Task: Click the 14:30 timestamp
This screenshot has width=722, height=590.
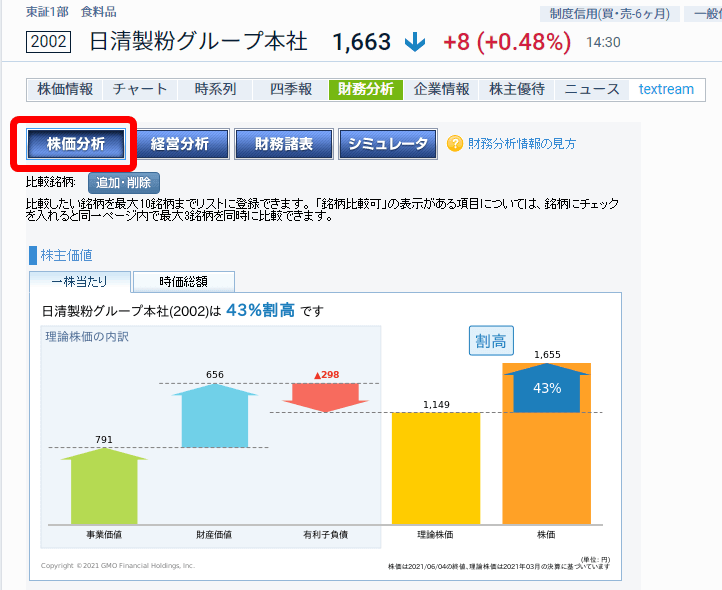Action: point(603,42)
